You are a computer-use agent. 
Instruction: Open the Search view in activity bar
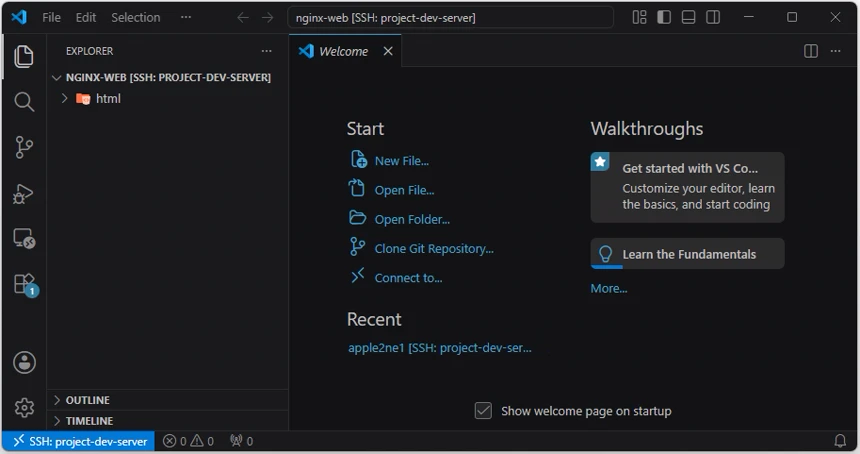24,101
